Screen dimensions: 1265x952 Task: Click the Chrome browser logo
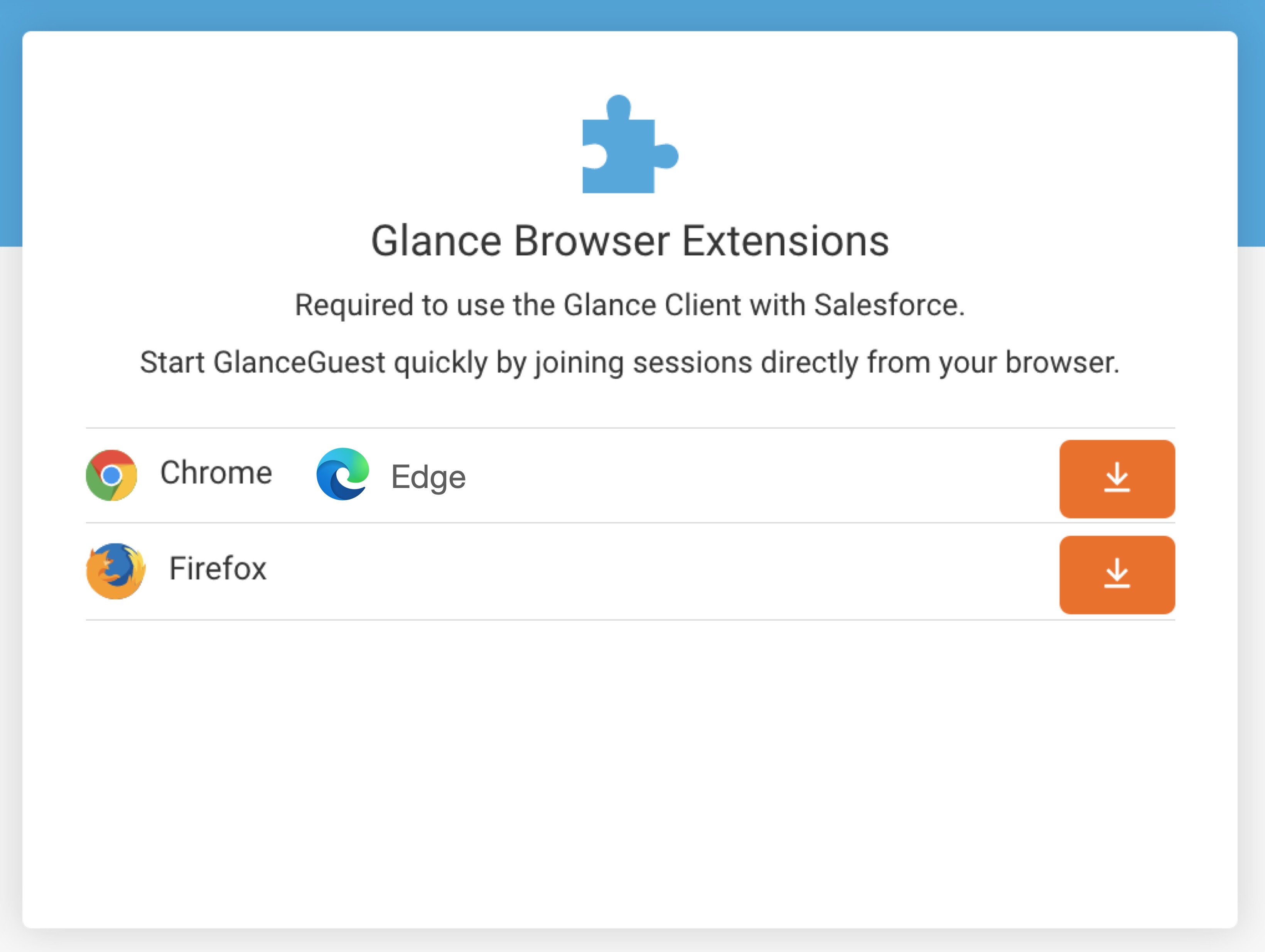click(x=111, y=475)
